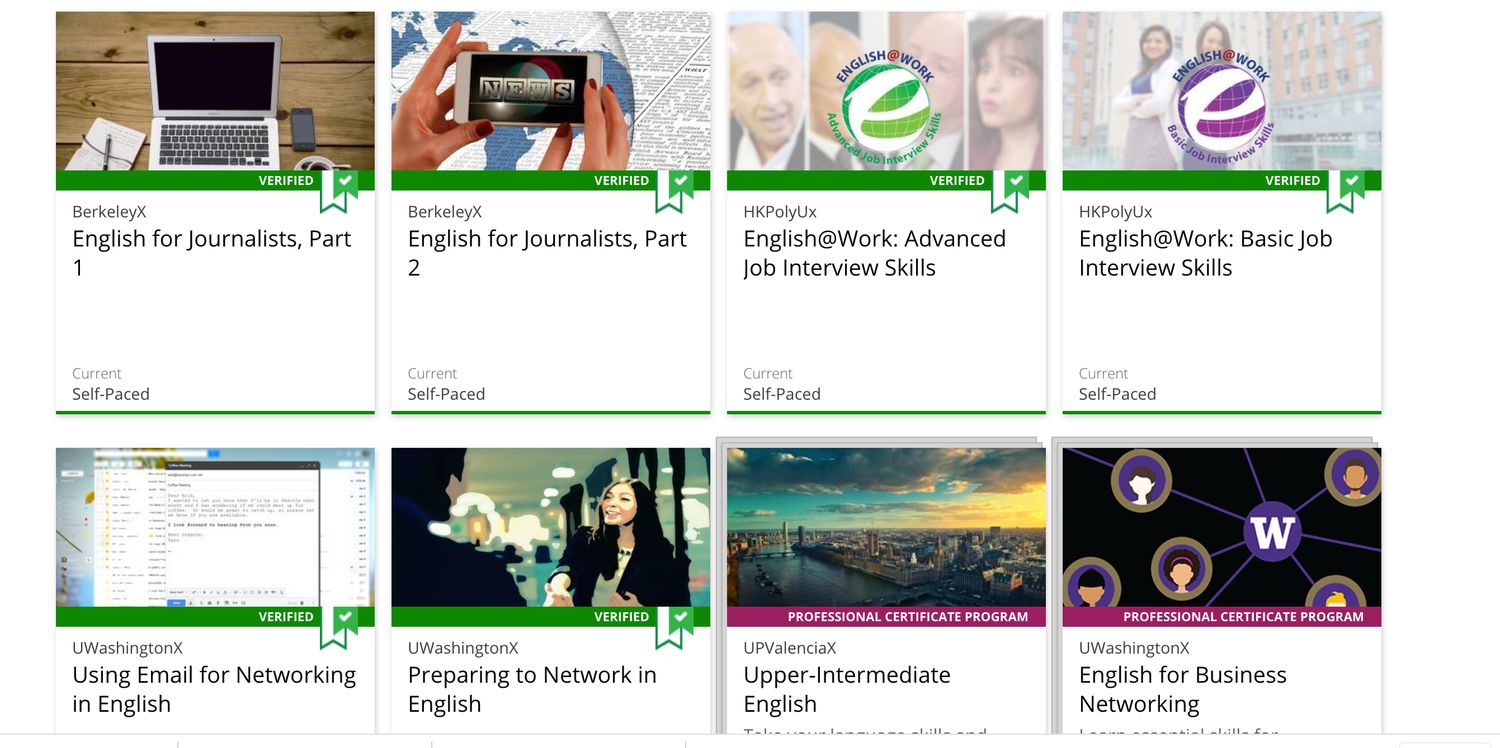Click laptop on wooden desk thumbnail
Image resolution: width=1500 pixels, height=748 pixels.
[215, 91]
